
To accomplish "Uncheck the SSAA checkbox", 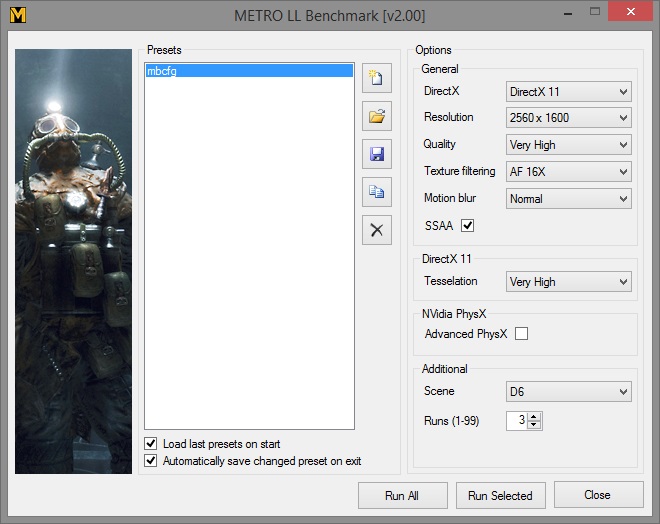I will pos(468,226).
